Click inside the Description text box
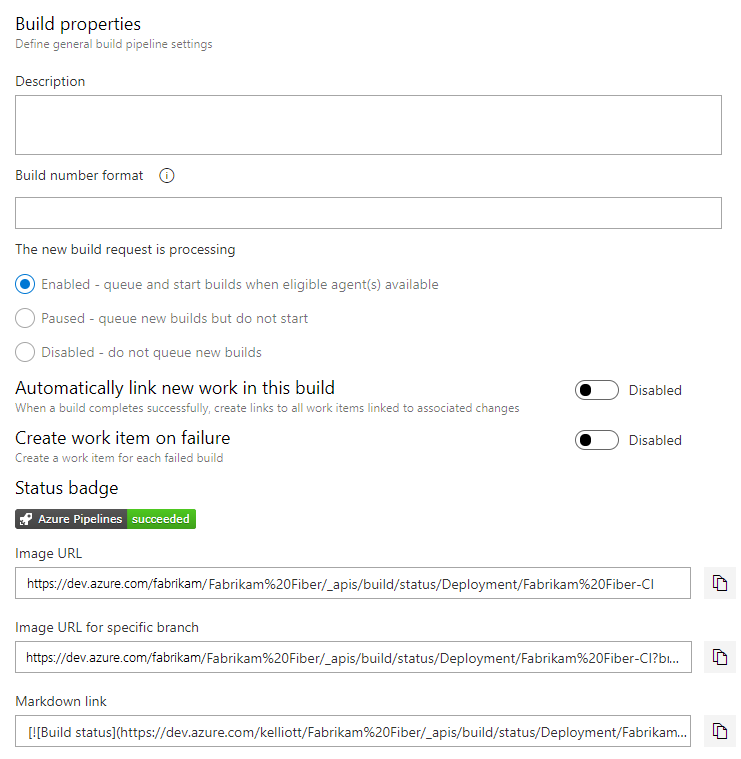This screenshot has width=741, height=759. (x=368, y=125)
